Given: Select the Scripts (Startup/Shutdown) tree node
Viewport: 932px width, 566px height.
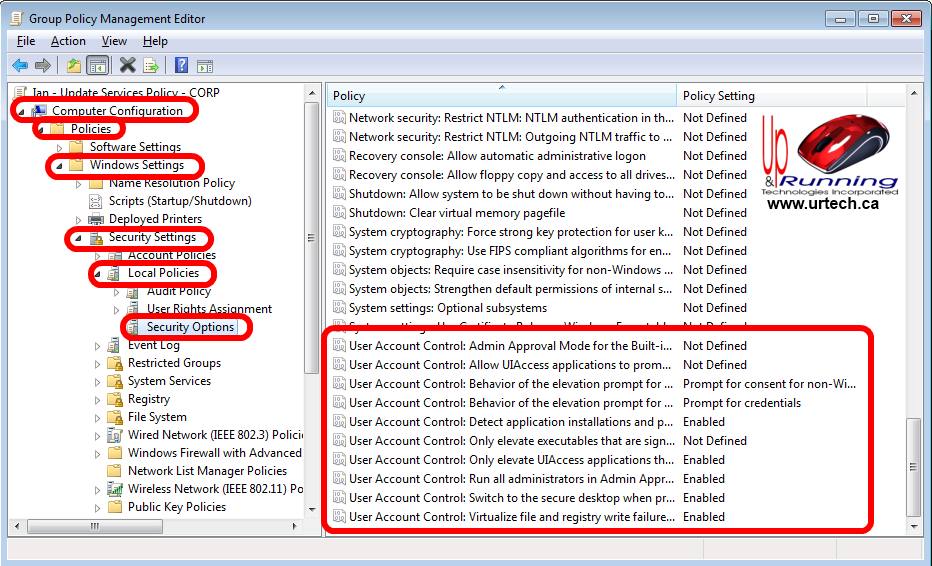Looking at the screenshot, I should point(180,201).
